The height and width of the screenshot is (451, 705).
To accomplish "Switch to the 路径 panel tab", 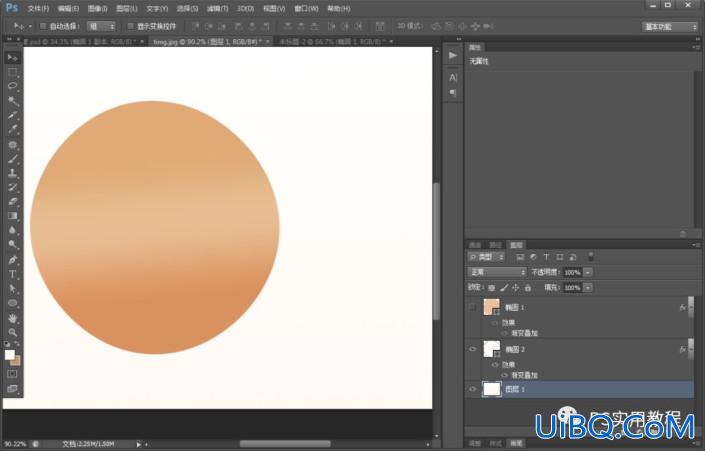I will [495, 245].
